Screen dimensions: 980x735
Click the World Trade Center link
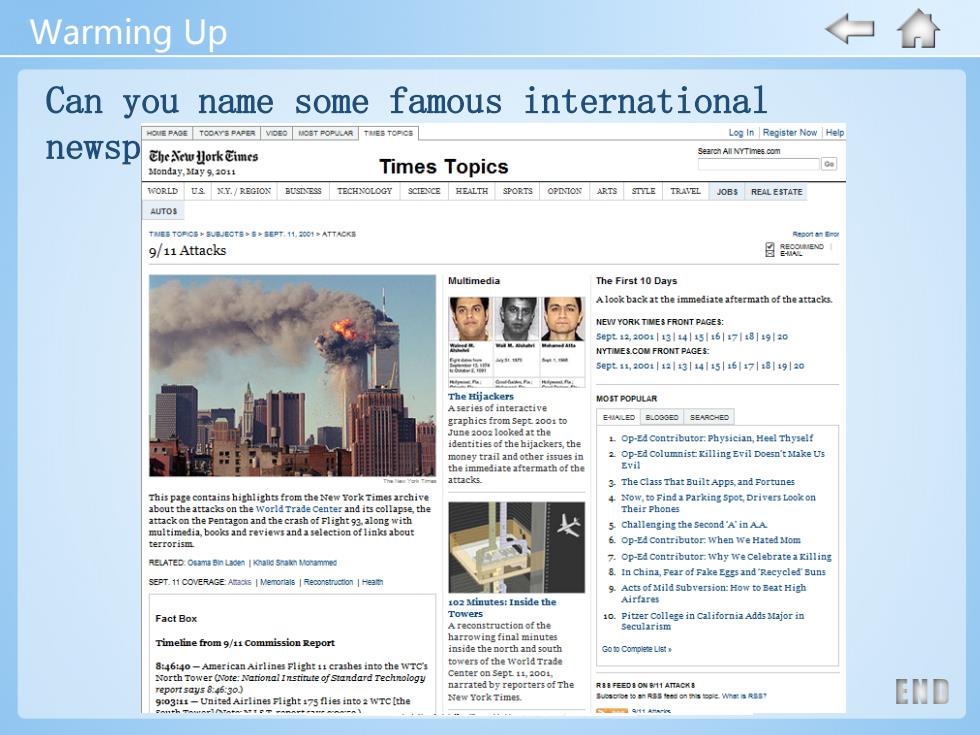point(299,509)
